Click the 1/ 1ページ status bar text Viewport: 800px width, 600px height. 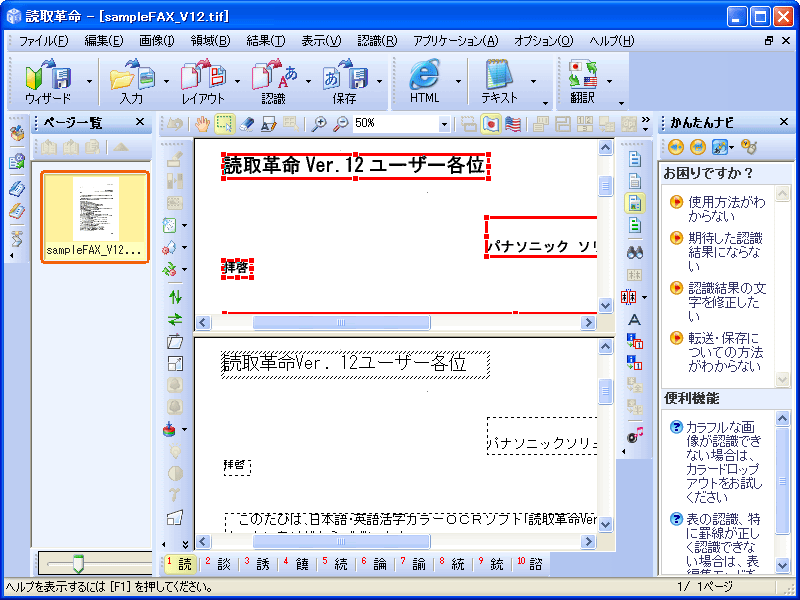point(706,586)
